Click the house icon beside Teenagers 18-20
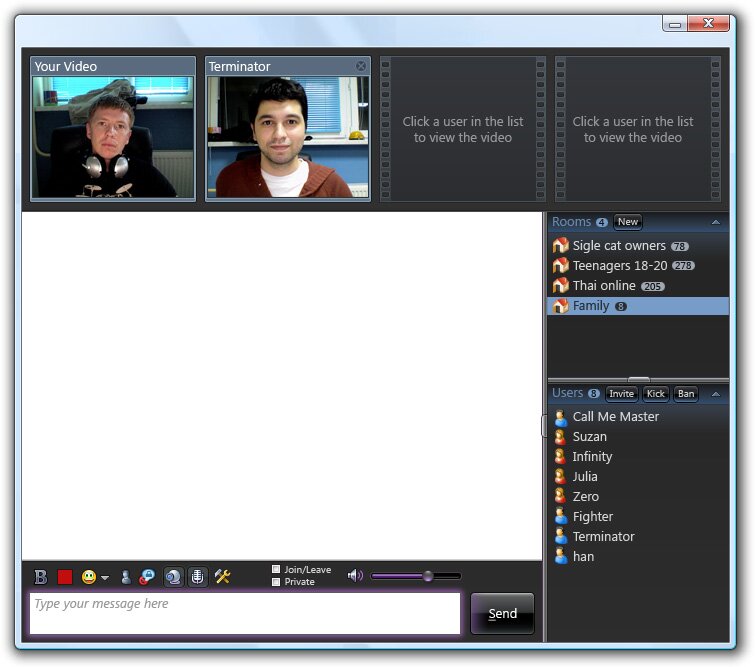The image size is (755, 667). 560,265
